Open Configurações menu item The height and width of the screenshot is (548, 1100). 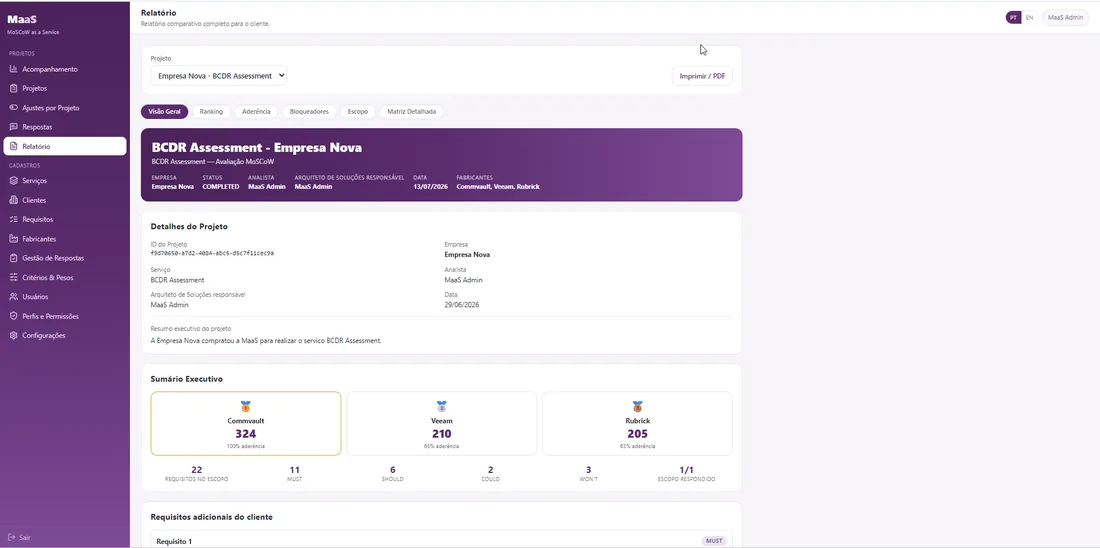coord(65,335)
